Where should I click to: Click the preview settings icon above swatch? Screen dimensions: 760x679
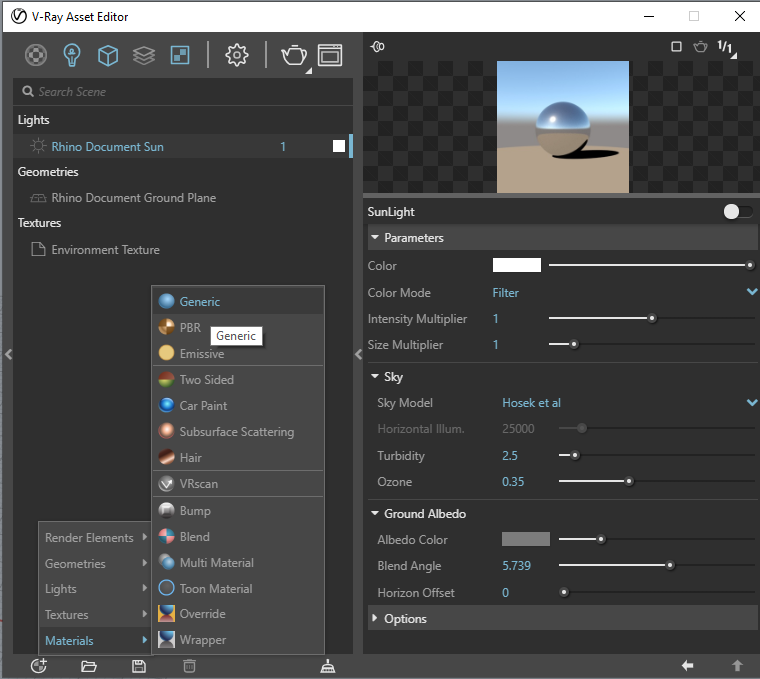[x=378, y=47]
